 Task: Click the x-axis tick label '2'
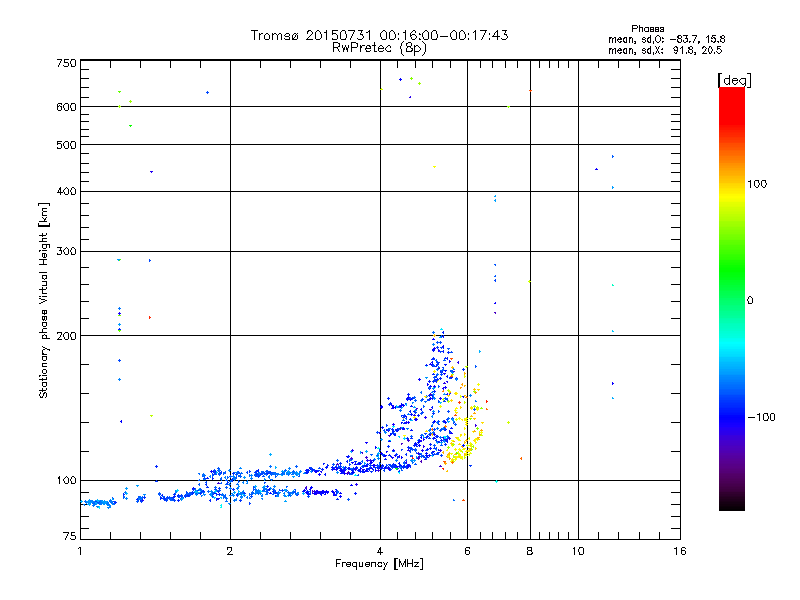[230, 551]
